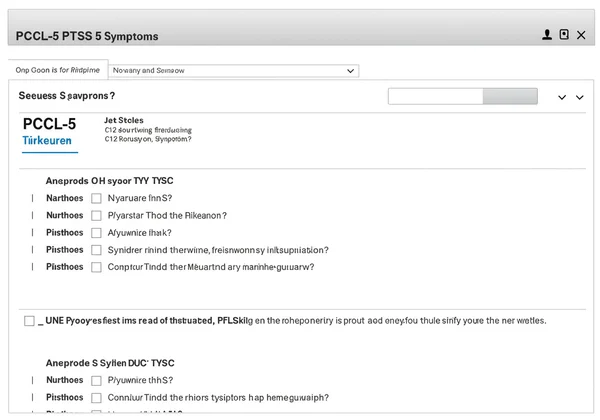This screenshot has height=420, width=600.
Task: Click the 'Aneprods S Syllen DUC' TYSC' heading
Action: 111,363
